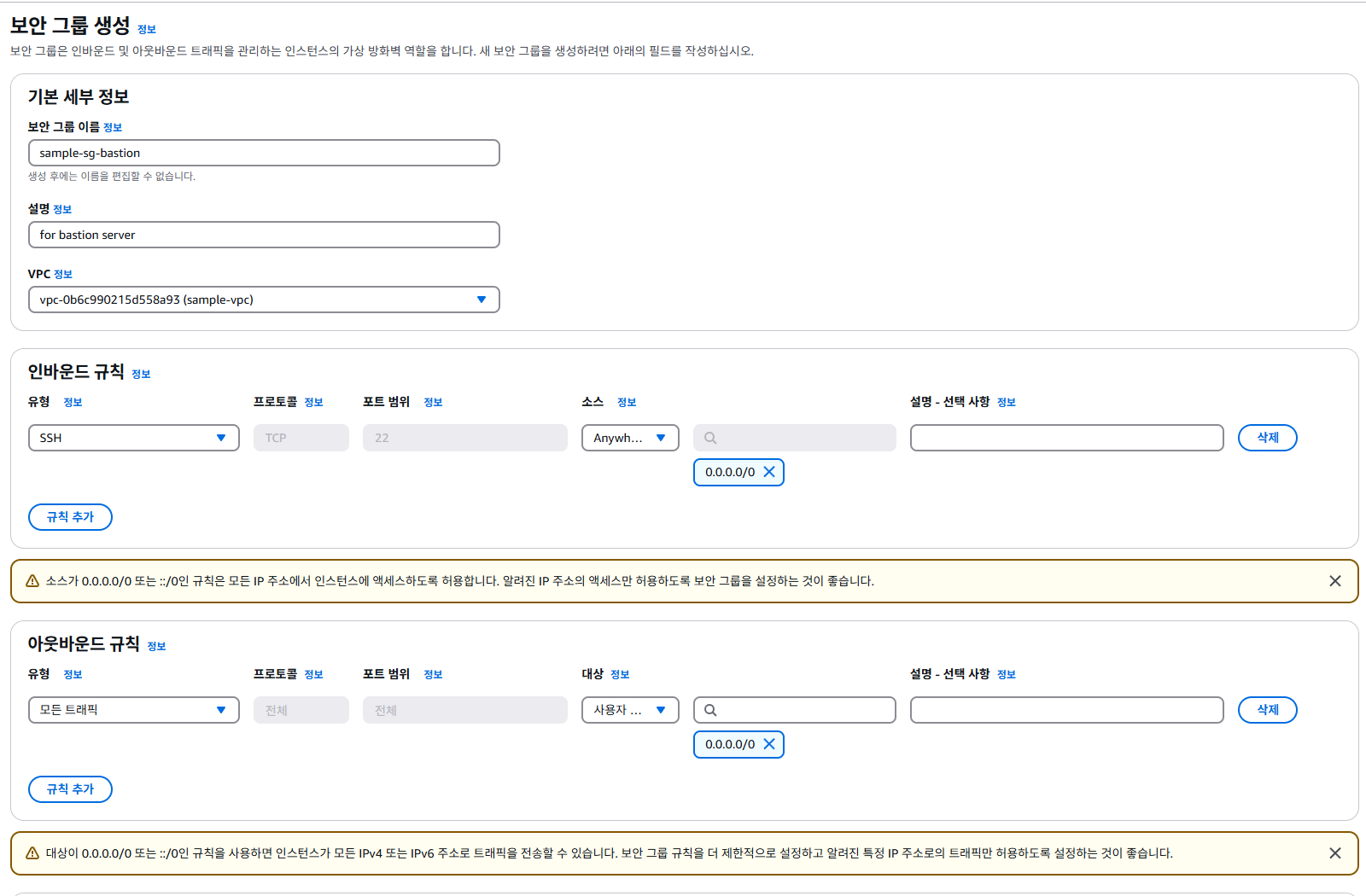
Task: Click search icon in outbound destination field
Action: (710, 710)
